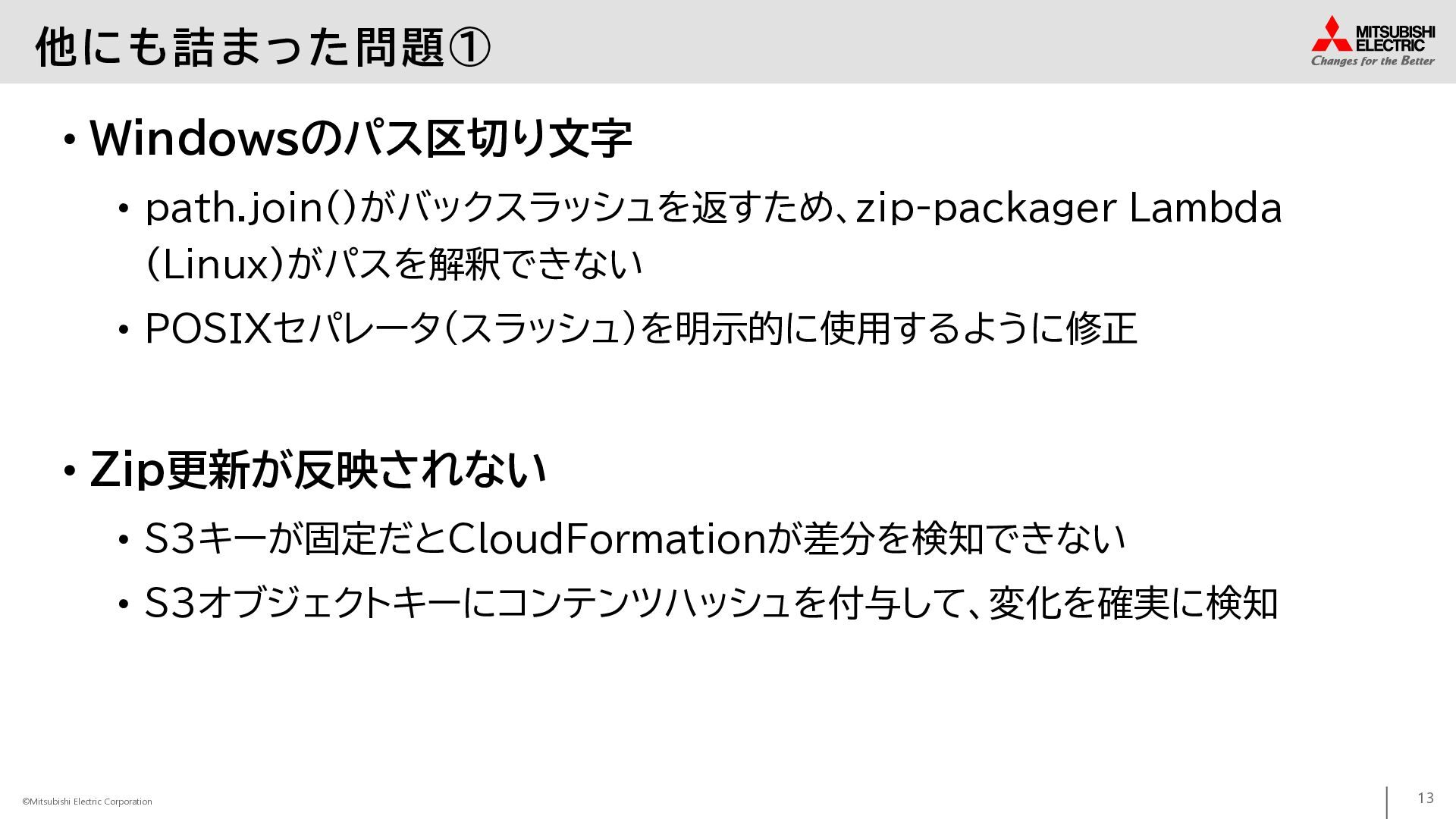
Task: Click the 'zip-packager Lambda' text
Action: coord(1068,208)
